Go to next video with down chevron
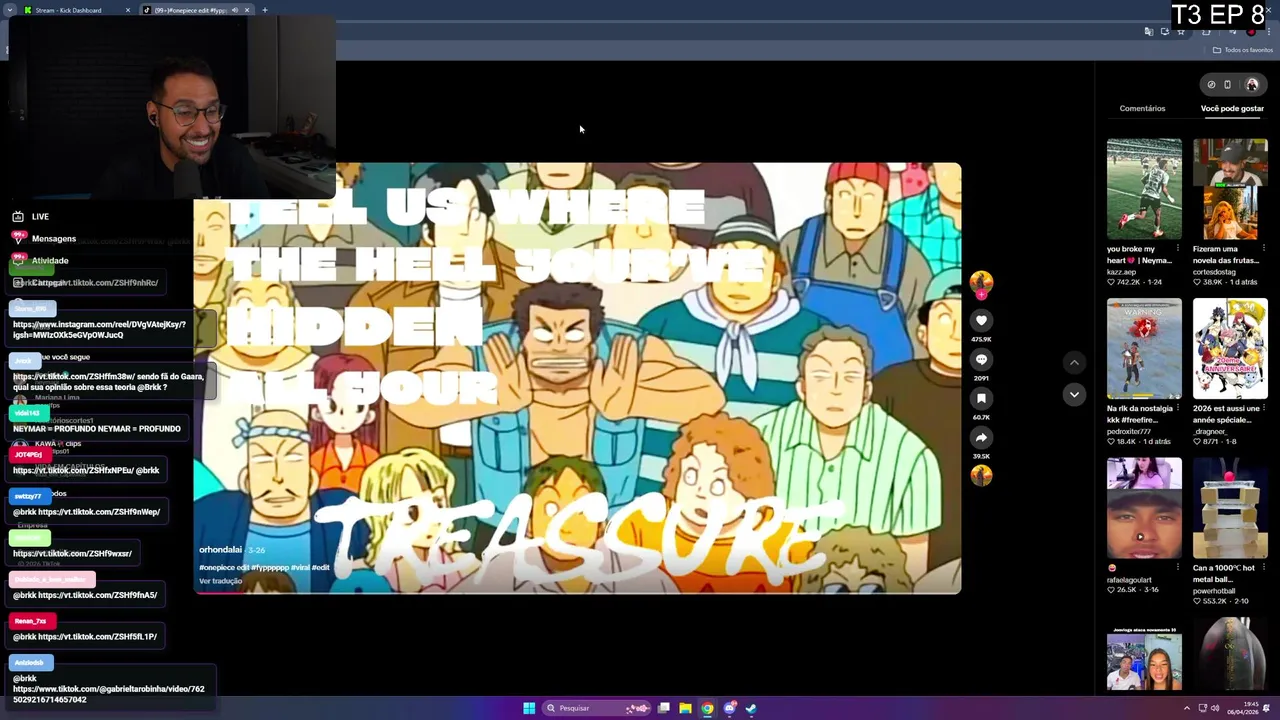This screenshot has width=1280, height=720. pos(1074,394)
